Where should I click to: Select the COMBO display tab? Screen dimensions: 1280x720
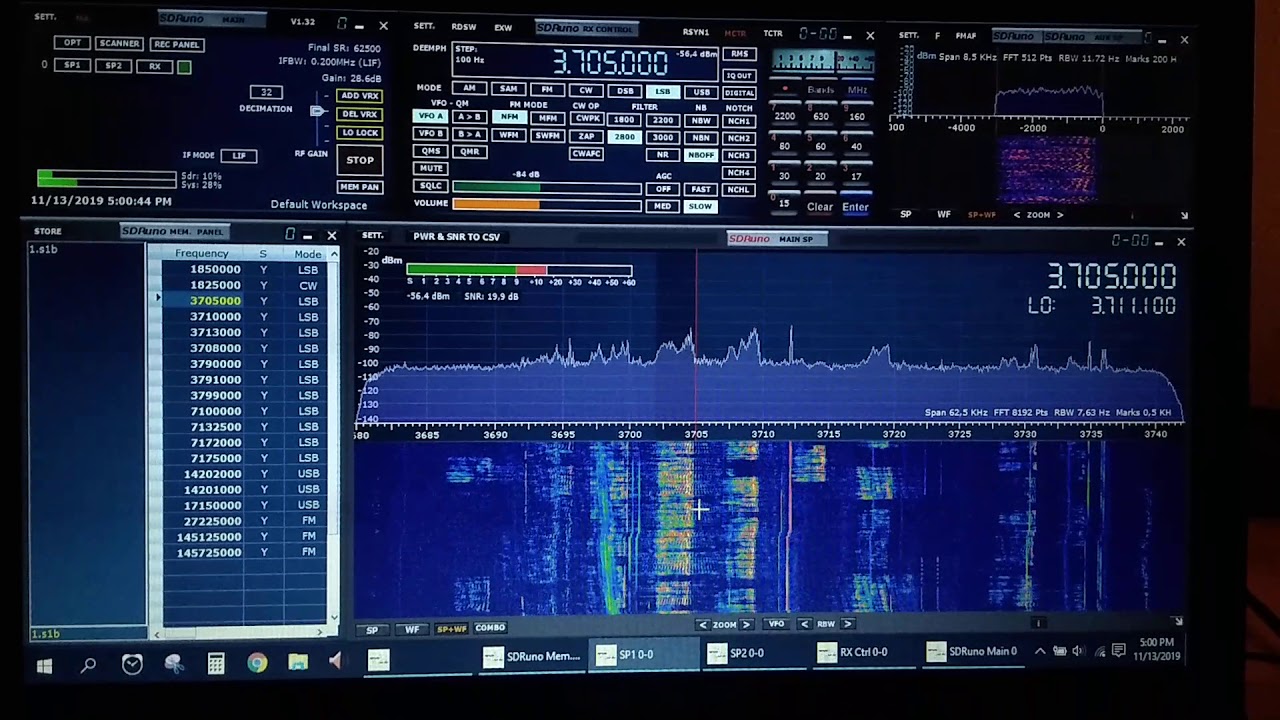[490, 628]
